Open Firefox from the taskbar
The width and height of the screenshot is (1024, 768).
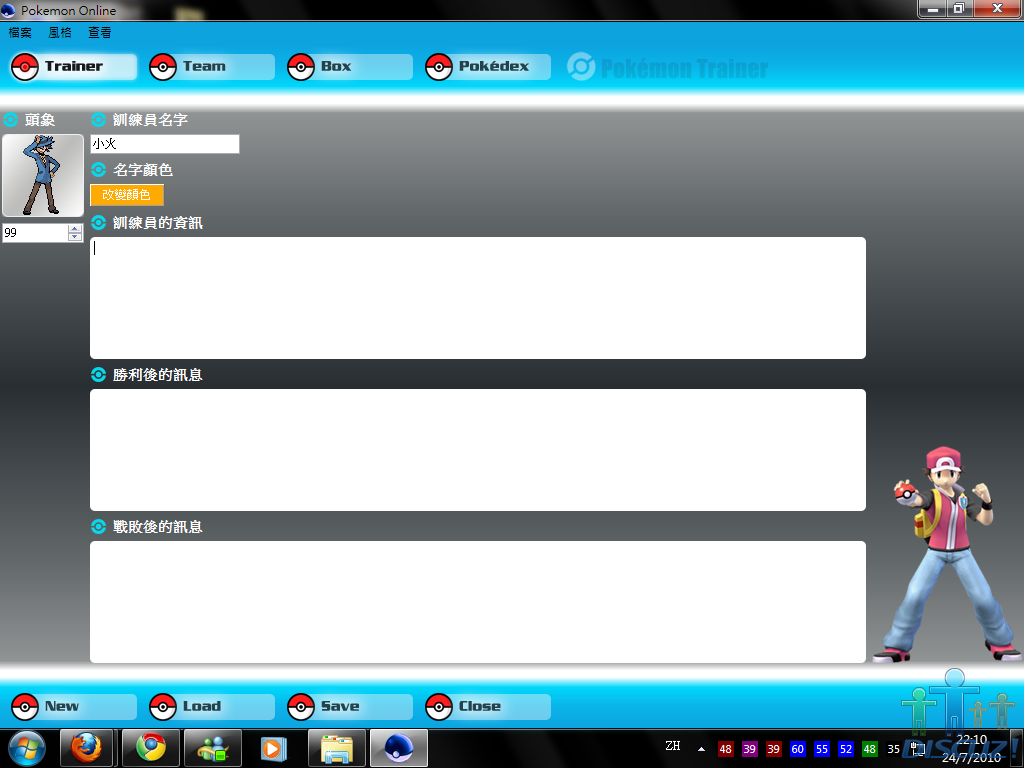pos(87,748)
